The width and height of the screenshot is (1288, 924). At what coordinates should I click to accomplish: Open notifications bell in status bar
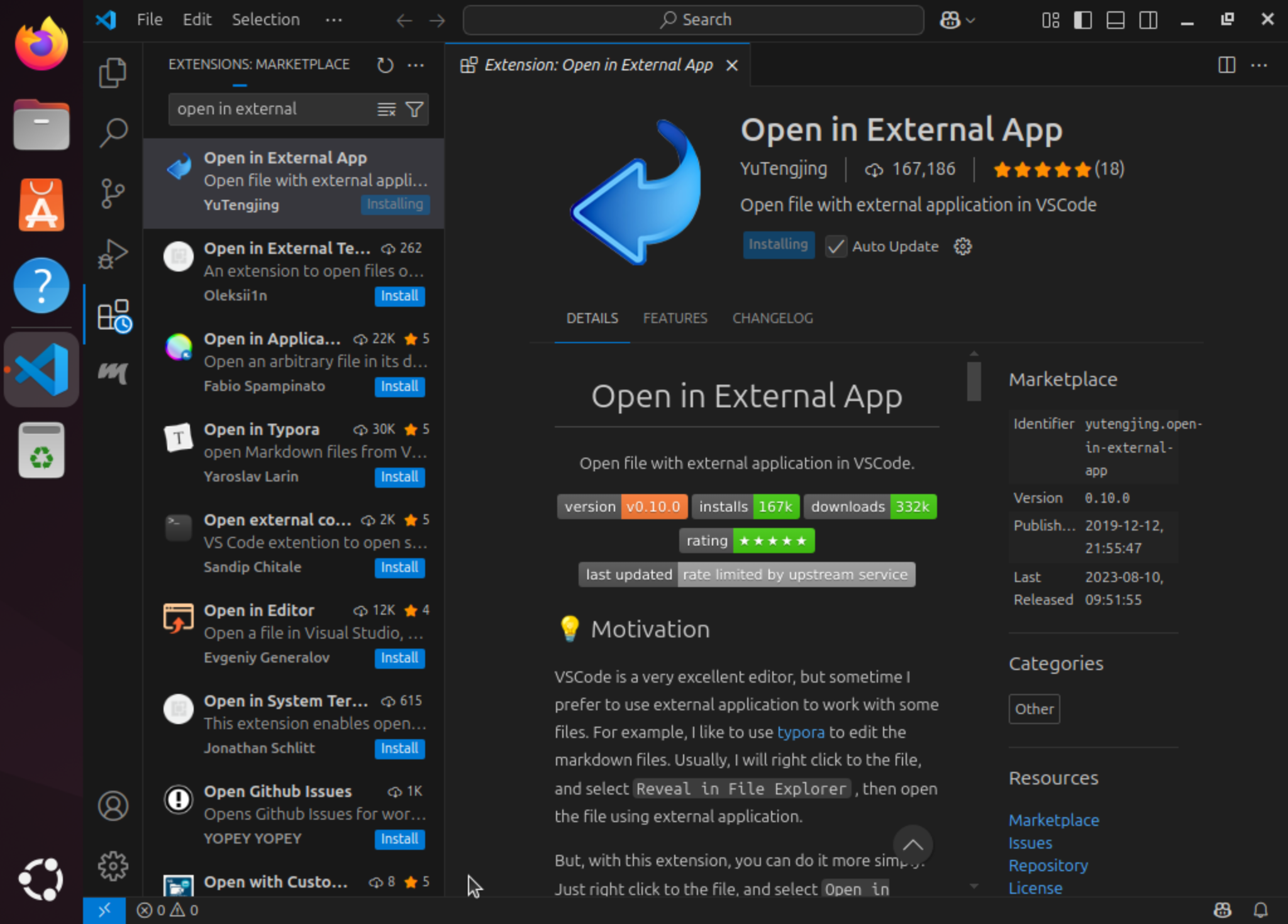click(x=1261, y=910)
